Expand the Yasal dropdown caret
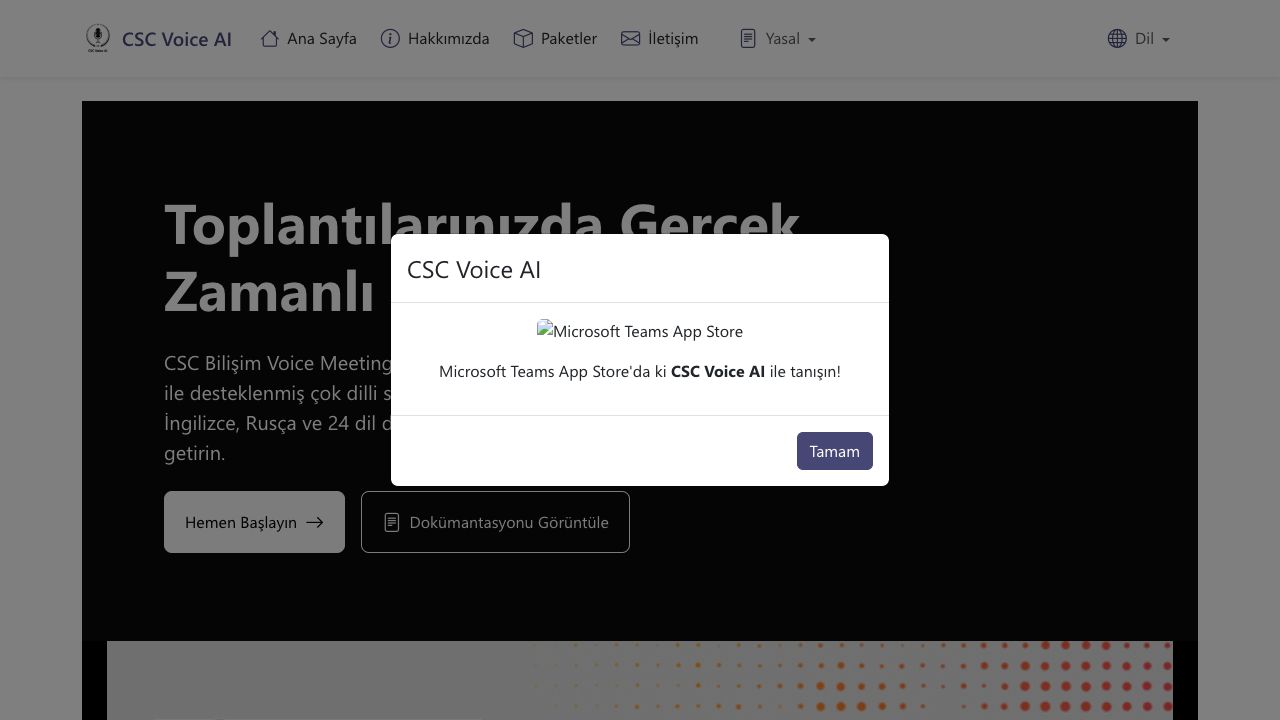1280x720 pixels. pyautogui.click(x=812, y=40)
